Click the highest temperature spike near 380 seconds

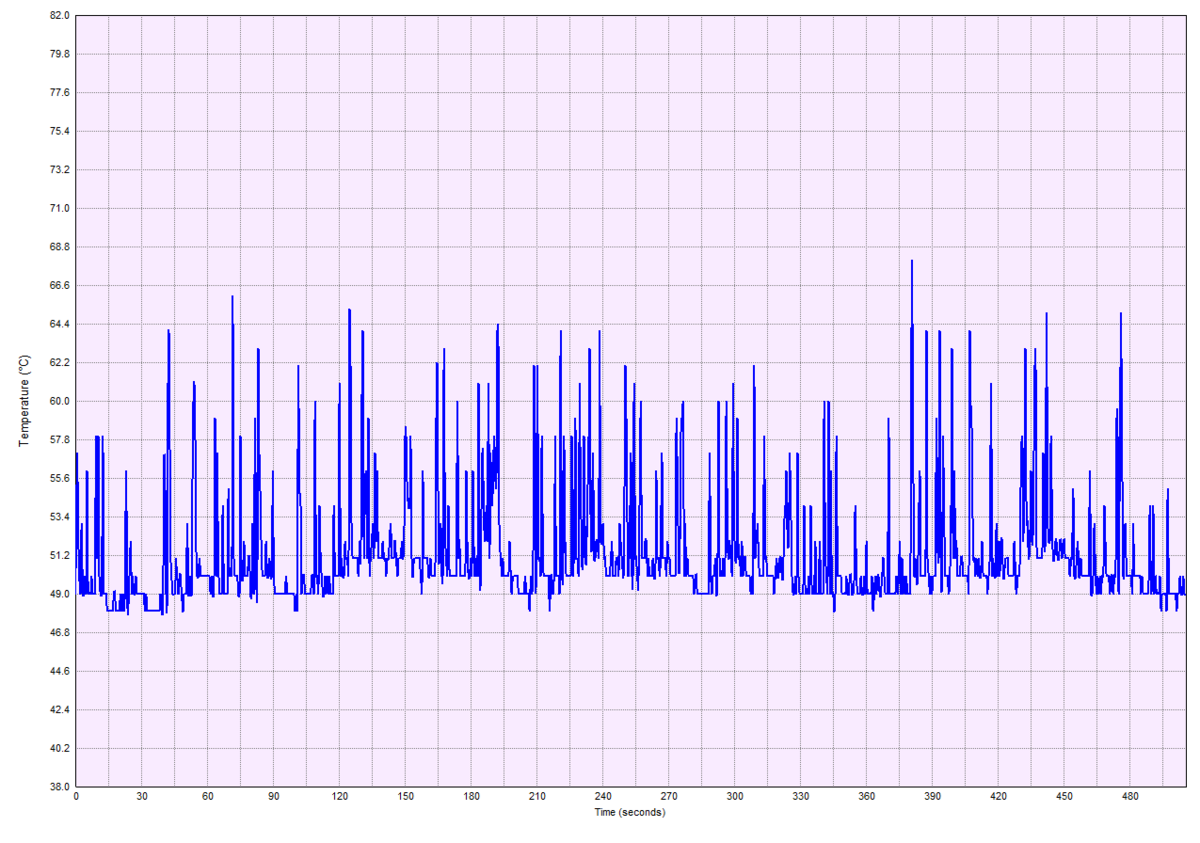pos(912,262)
